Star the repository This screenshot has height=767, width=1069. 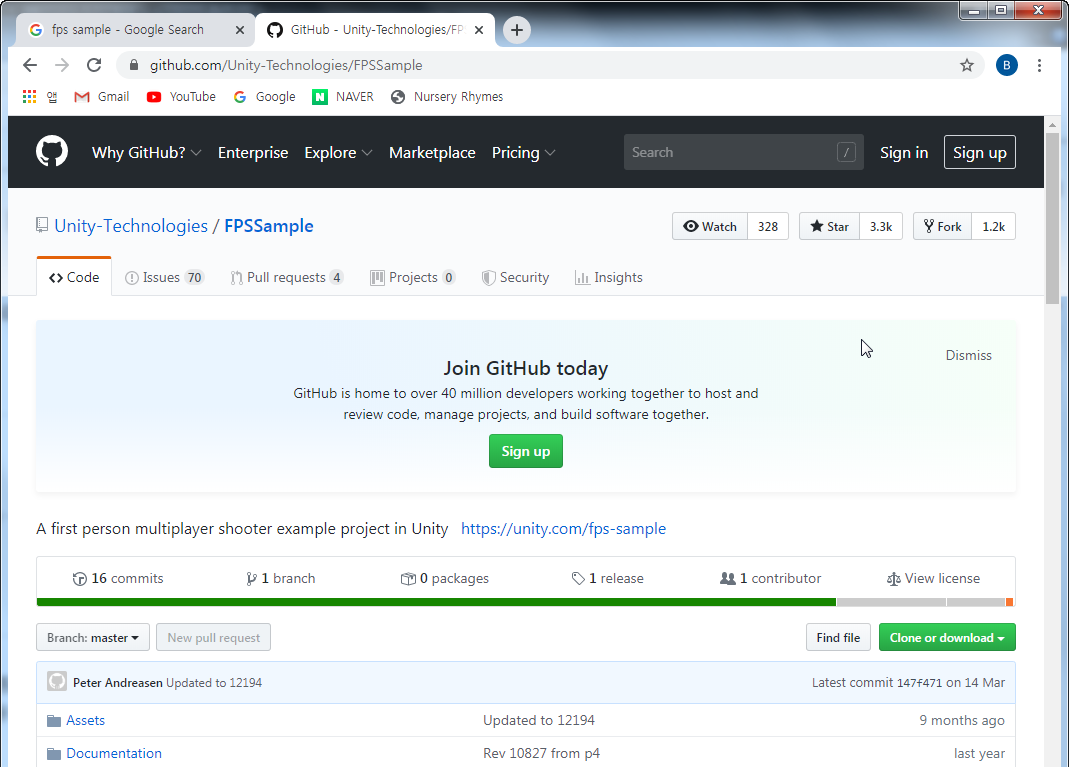click(830, 226)
